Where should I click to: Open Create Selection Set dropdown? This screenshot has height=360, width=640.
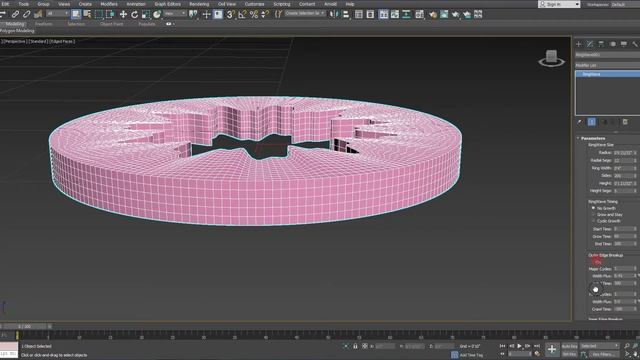click(305, 13)
